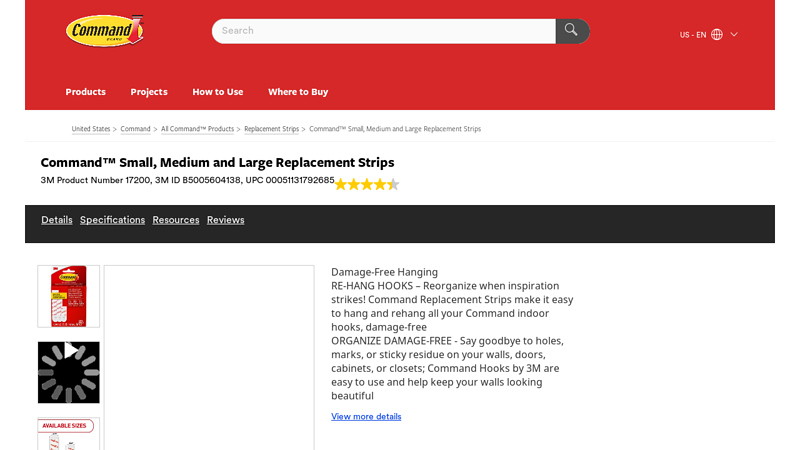This screenshot has width=800, height=450.
Task: Jump to the Resources section
Action: click(176, 220)
